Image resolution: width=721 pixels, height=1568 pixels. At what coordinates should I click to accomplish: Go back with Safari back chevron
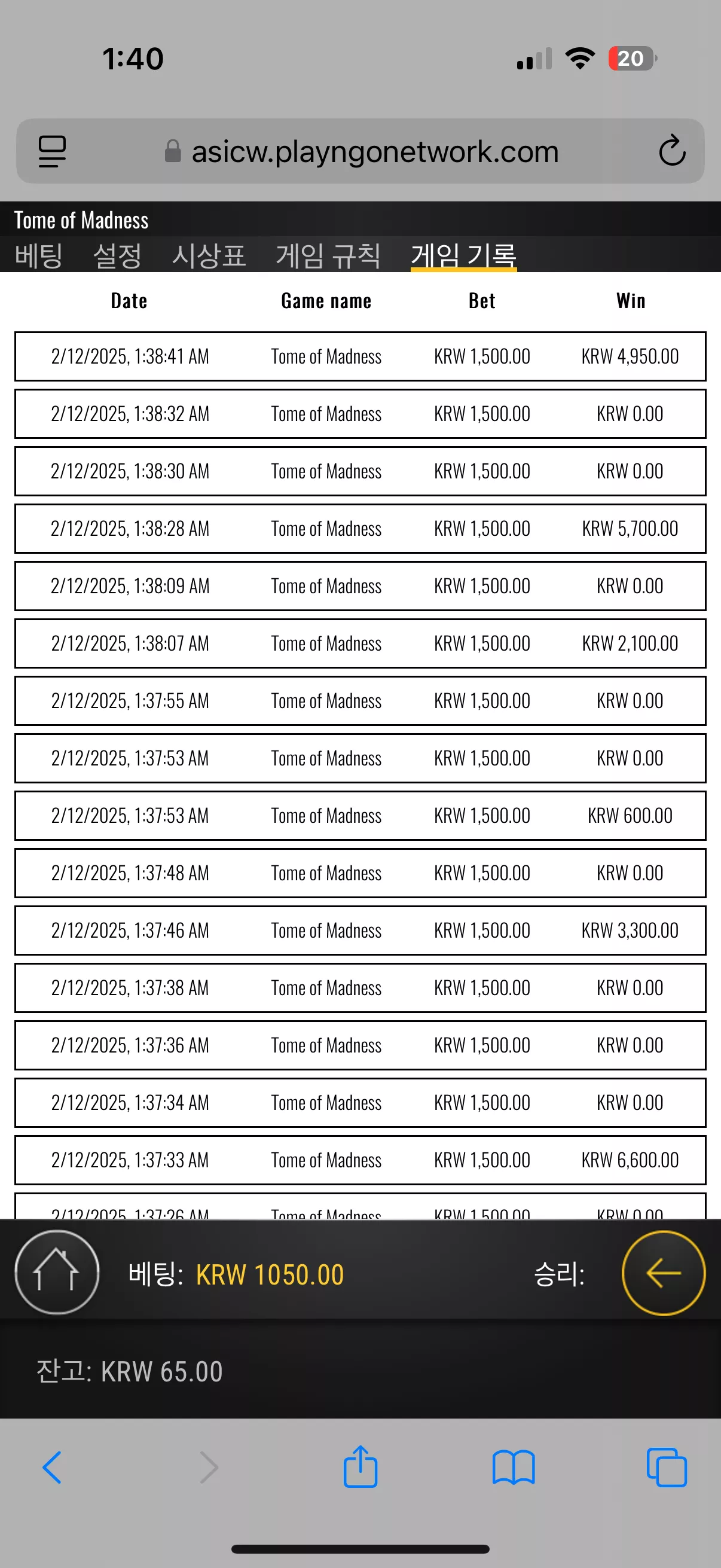(x=52, y=1467)
